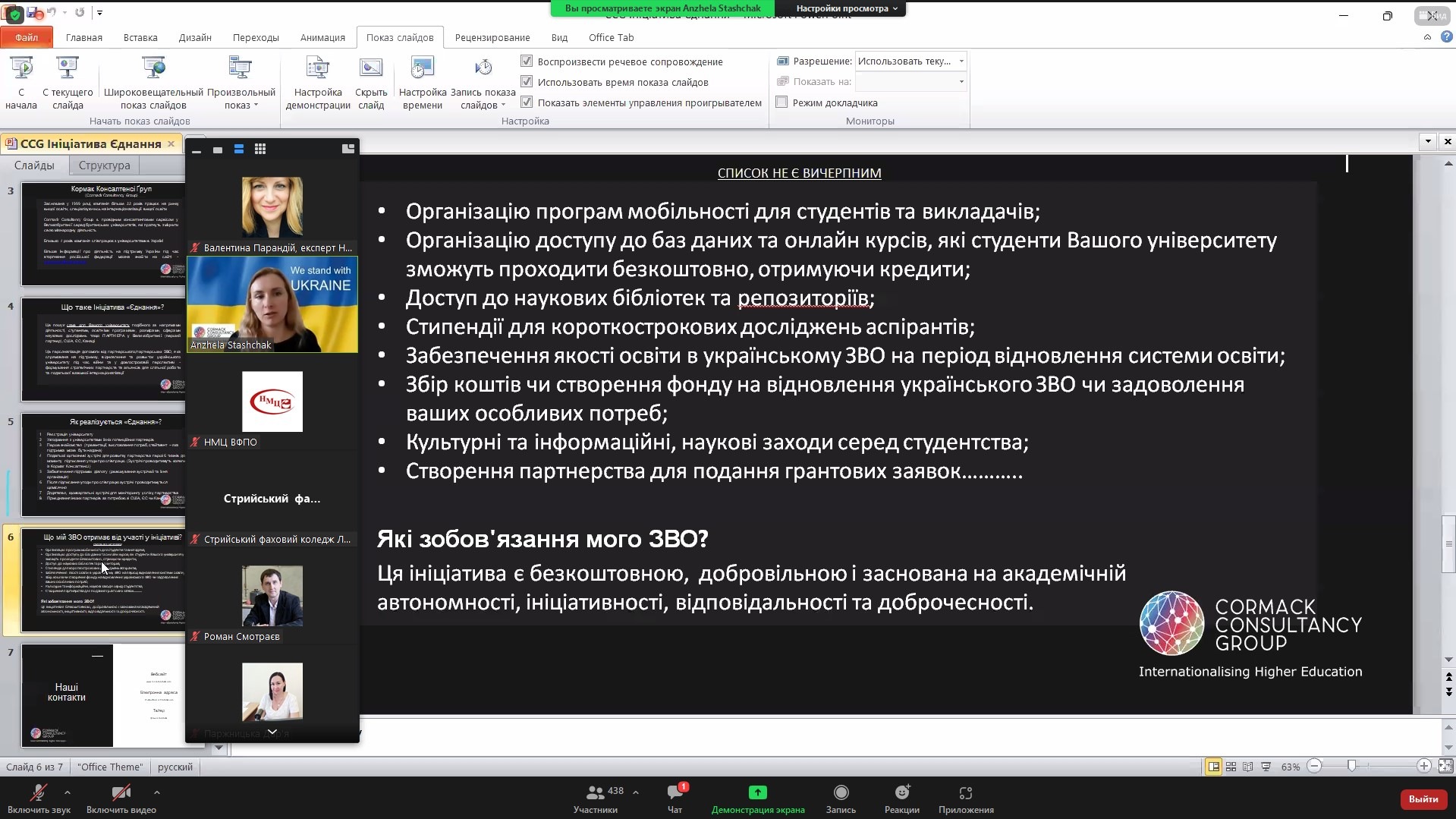1456x819 pixels.
Task: Switch to the 'Анимация' ribbon tab
Action: [322, 37]
